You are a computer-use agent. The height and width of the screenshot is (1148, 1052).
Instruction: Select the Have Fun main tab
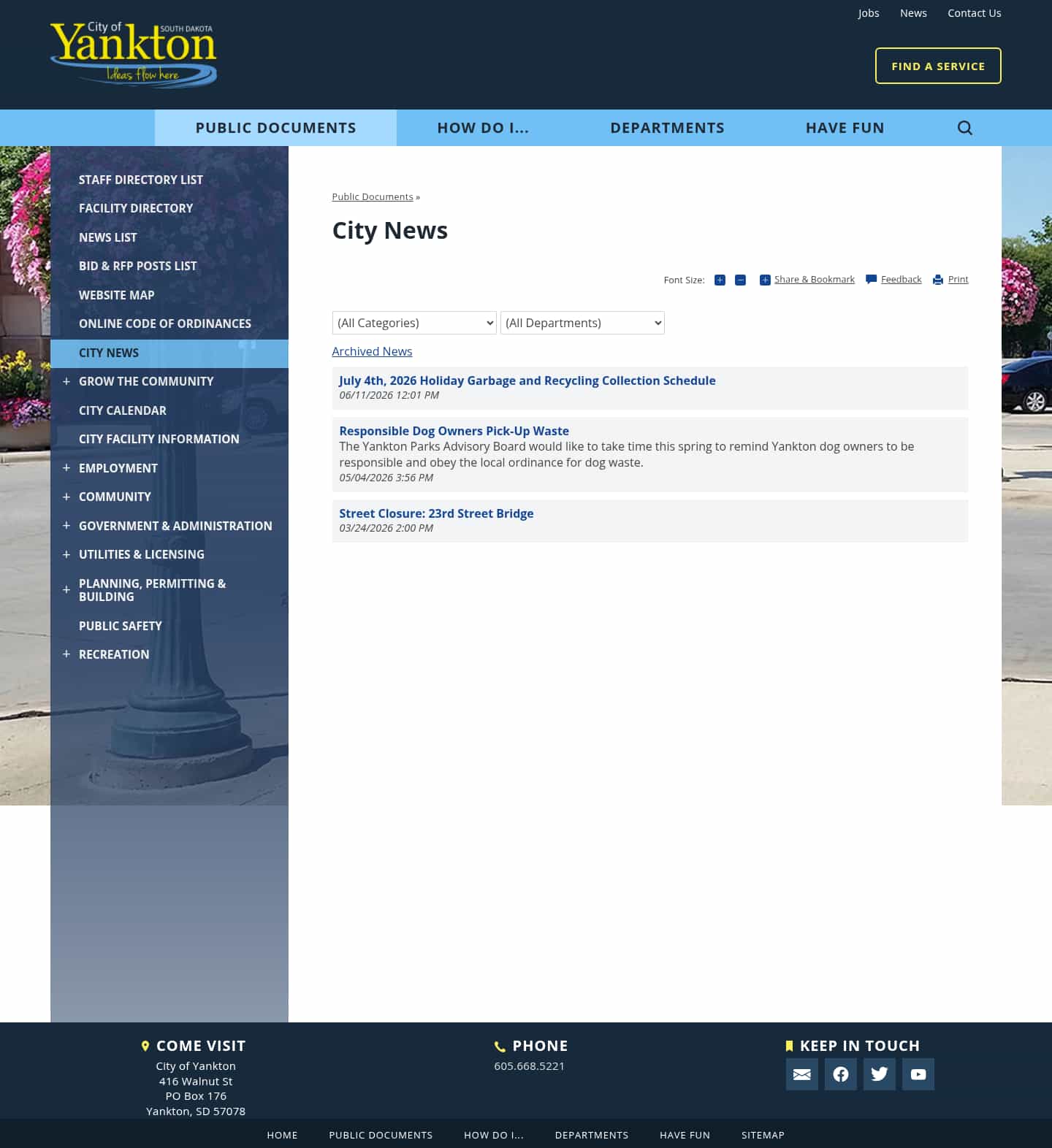tap(845, 128)
